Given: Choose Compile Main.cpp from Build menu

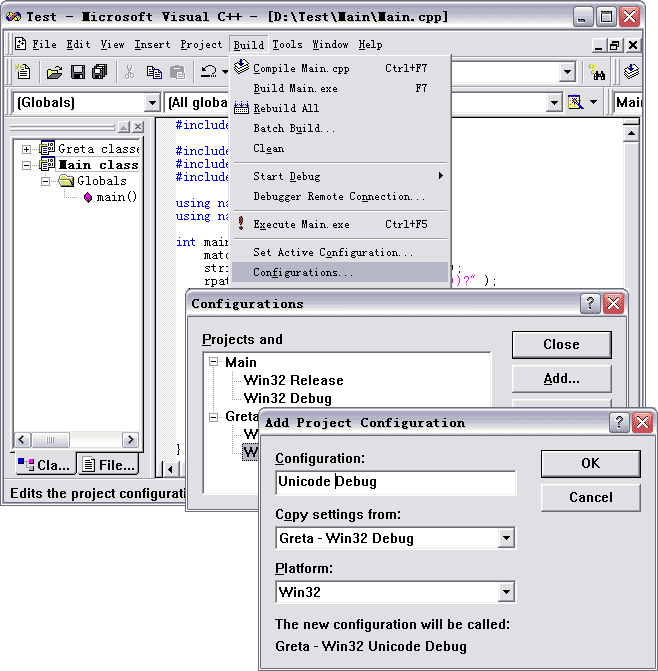Looking at the screenshot, I should pyautogui.click(x=341, y=68).
